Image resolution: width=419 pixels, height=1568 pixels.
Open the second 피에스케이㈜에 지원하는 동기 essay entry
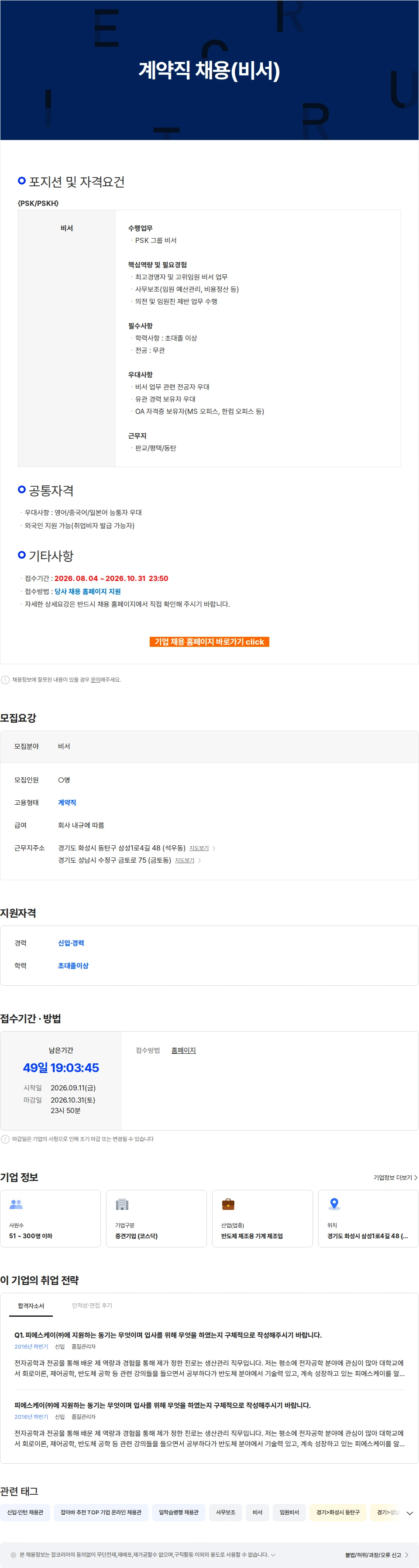click(x=163, y=1405)
